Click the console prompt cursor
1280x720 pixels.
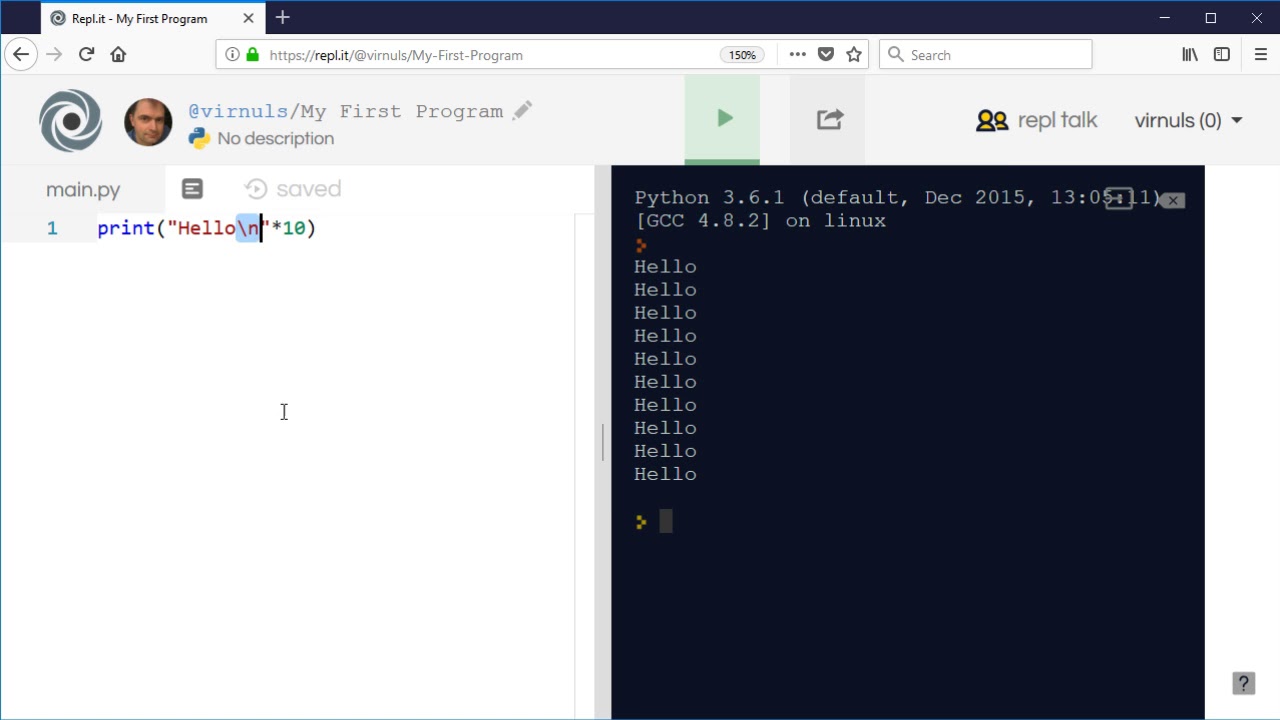(666, 521)
